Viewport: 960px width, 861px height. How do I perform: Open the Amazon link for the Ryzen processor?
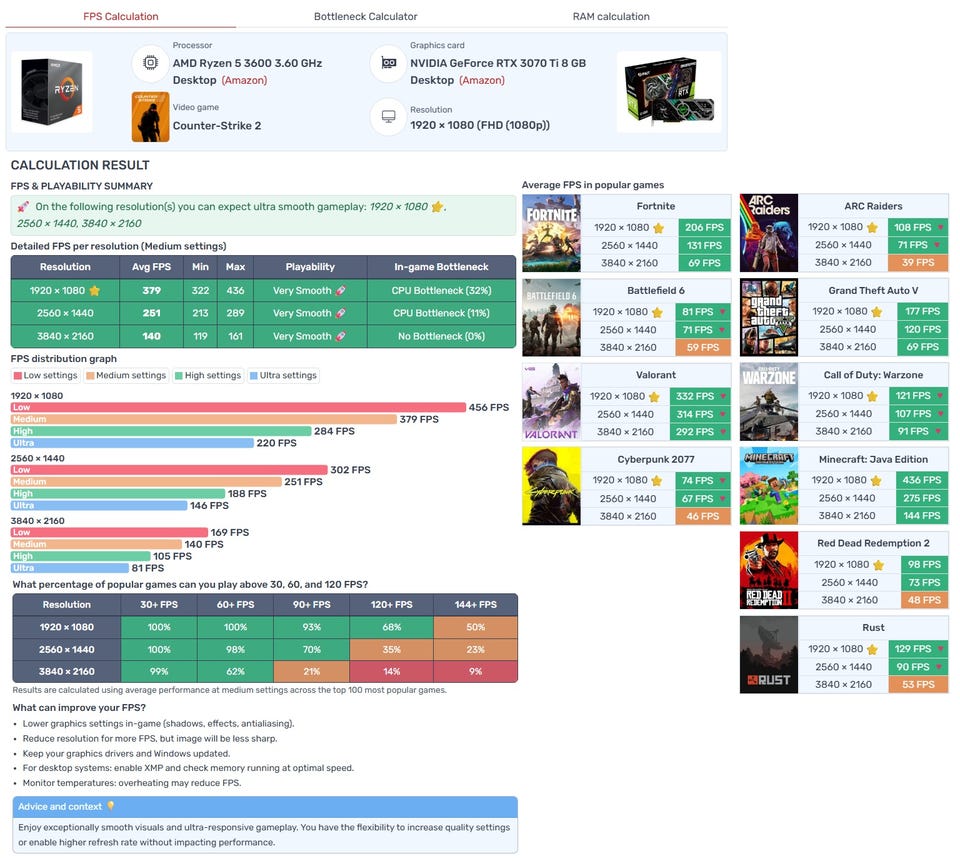244,80
